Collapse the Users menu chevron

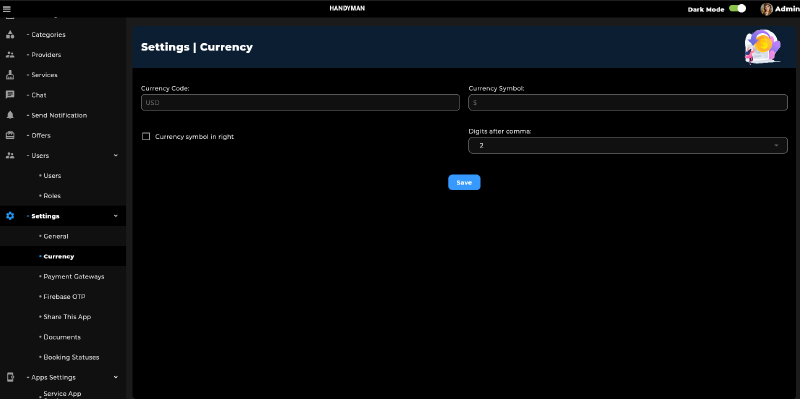coord(115,156)
